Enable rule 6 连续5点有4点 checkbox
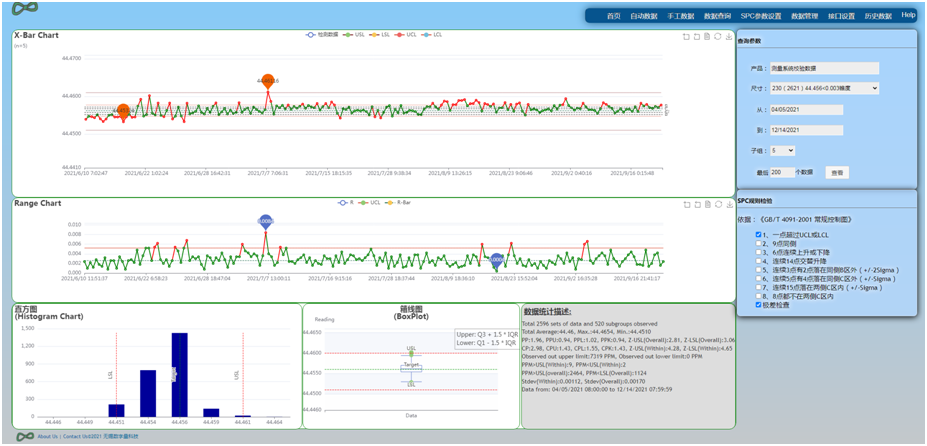927x446 pixels. coord(759,279)
